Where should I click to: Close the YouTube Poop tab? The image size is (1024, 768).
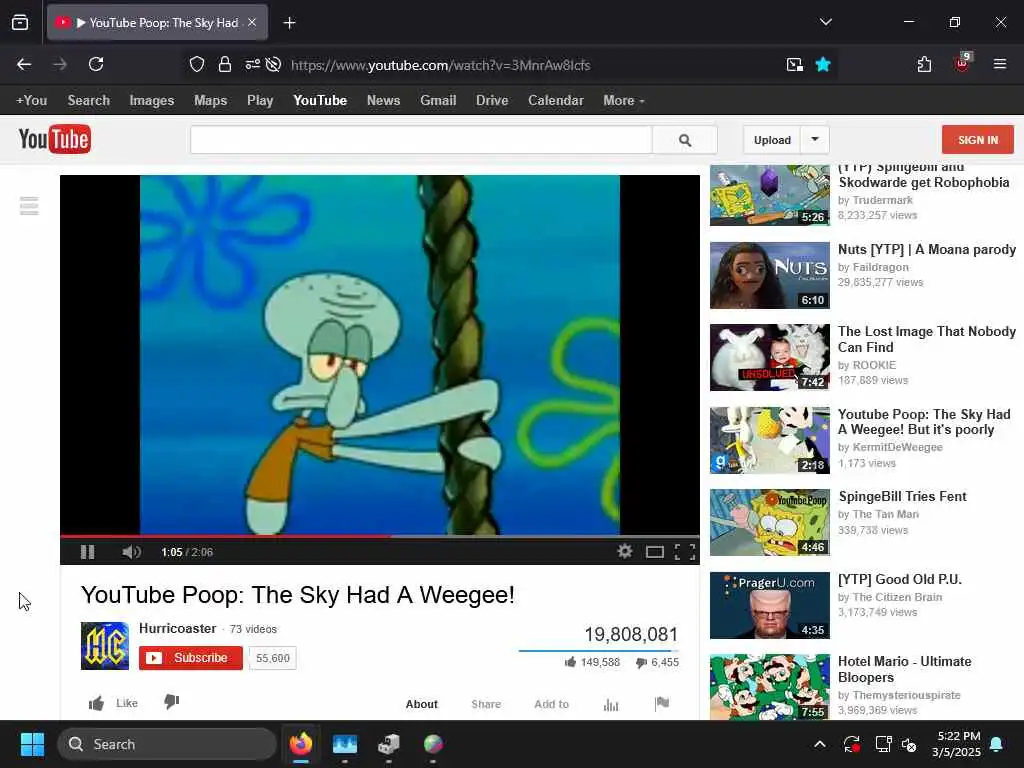[252, 22]
